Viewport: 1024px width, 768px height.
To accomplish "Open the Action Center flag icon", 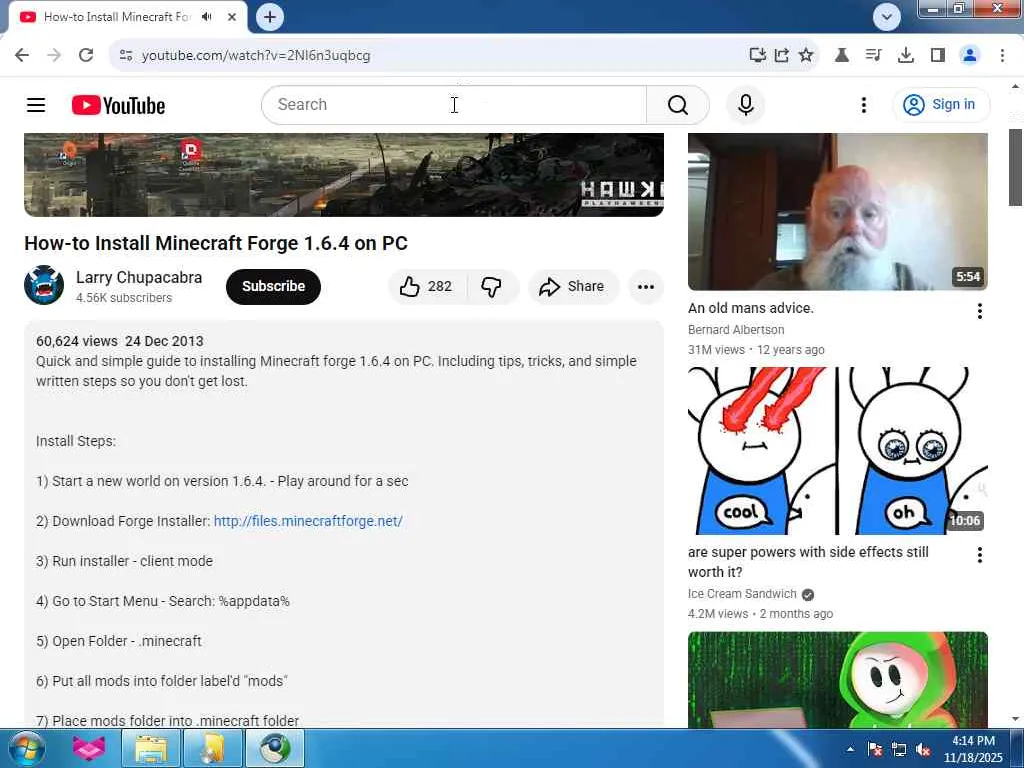I will [874, 749].
